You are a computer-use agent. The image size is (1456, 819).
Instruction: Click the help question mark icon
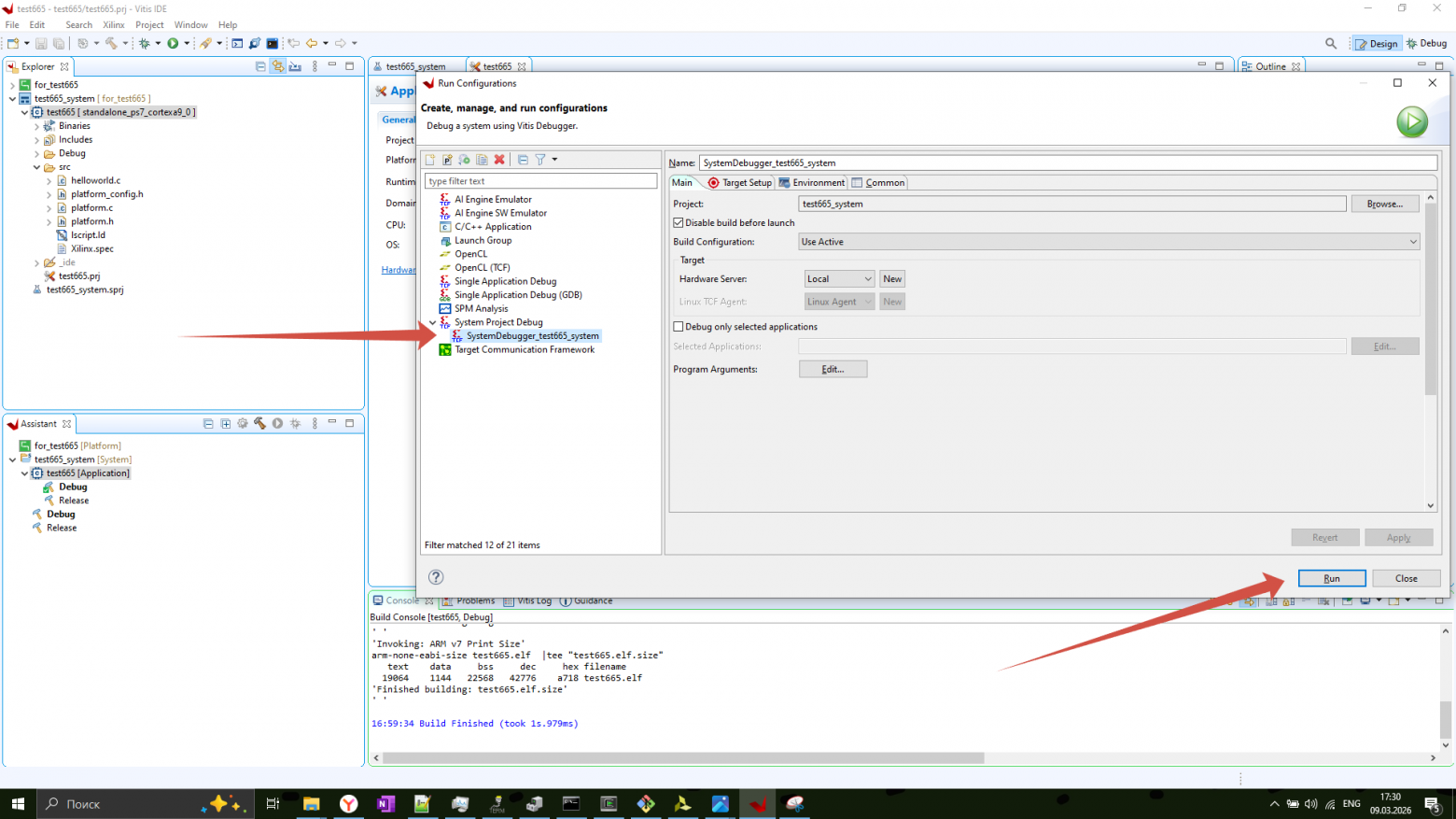[436, 577]
